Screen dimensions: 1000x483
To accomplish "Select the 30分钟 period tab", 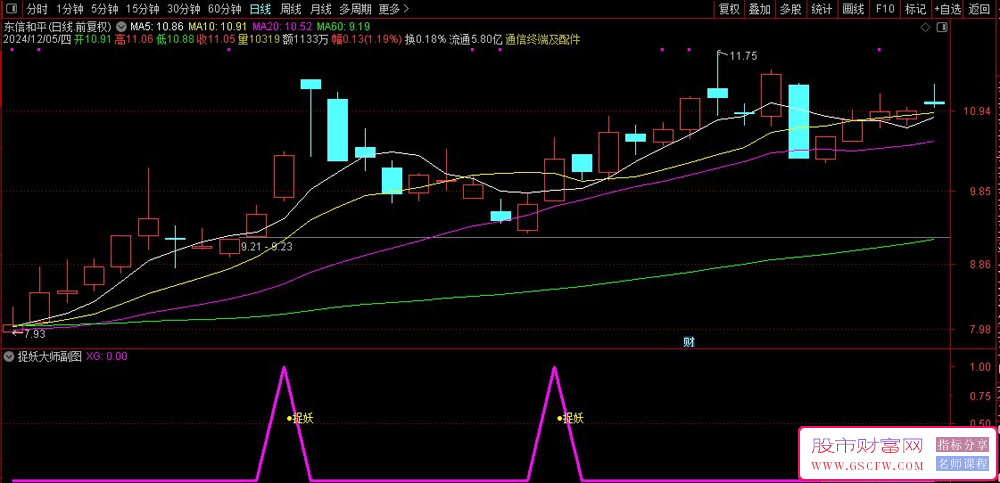I will coord(184,9).
